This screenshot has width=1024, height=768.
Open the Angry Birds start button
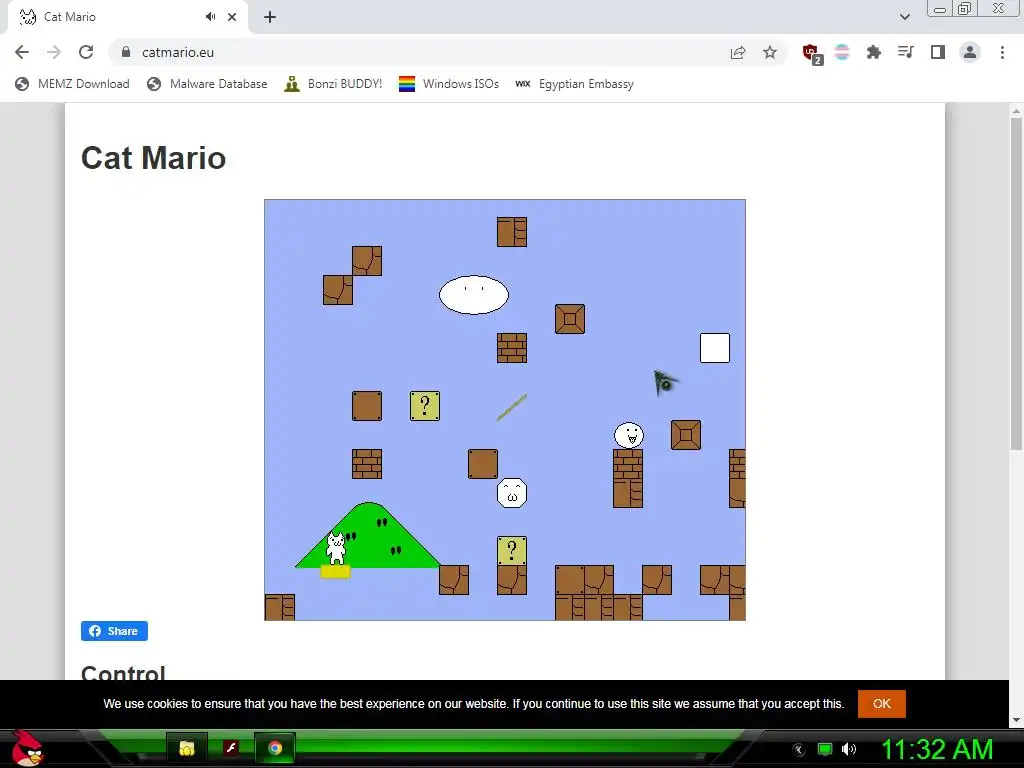27,748
